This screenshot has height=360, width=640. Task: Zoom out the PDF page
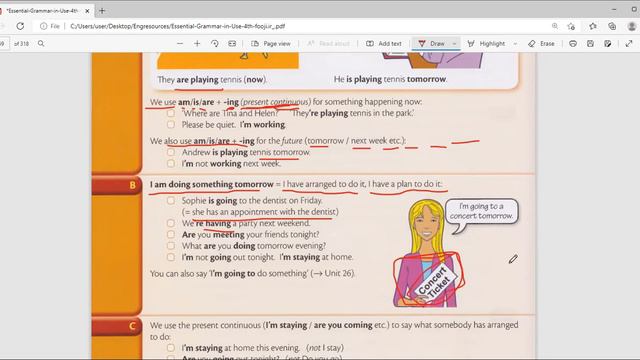pyautogui.click(x=180, y=43)
